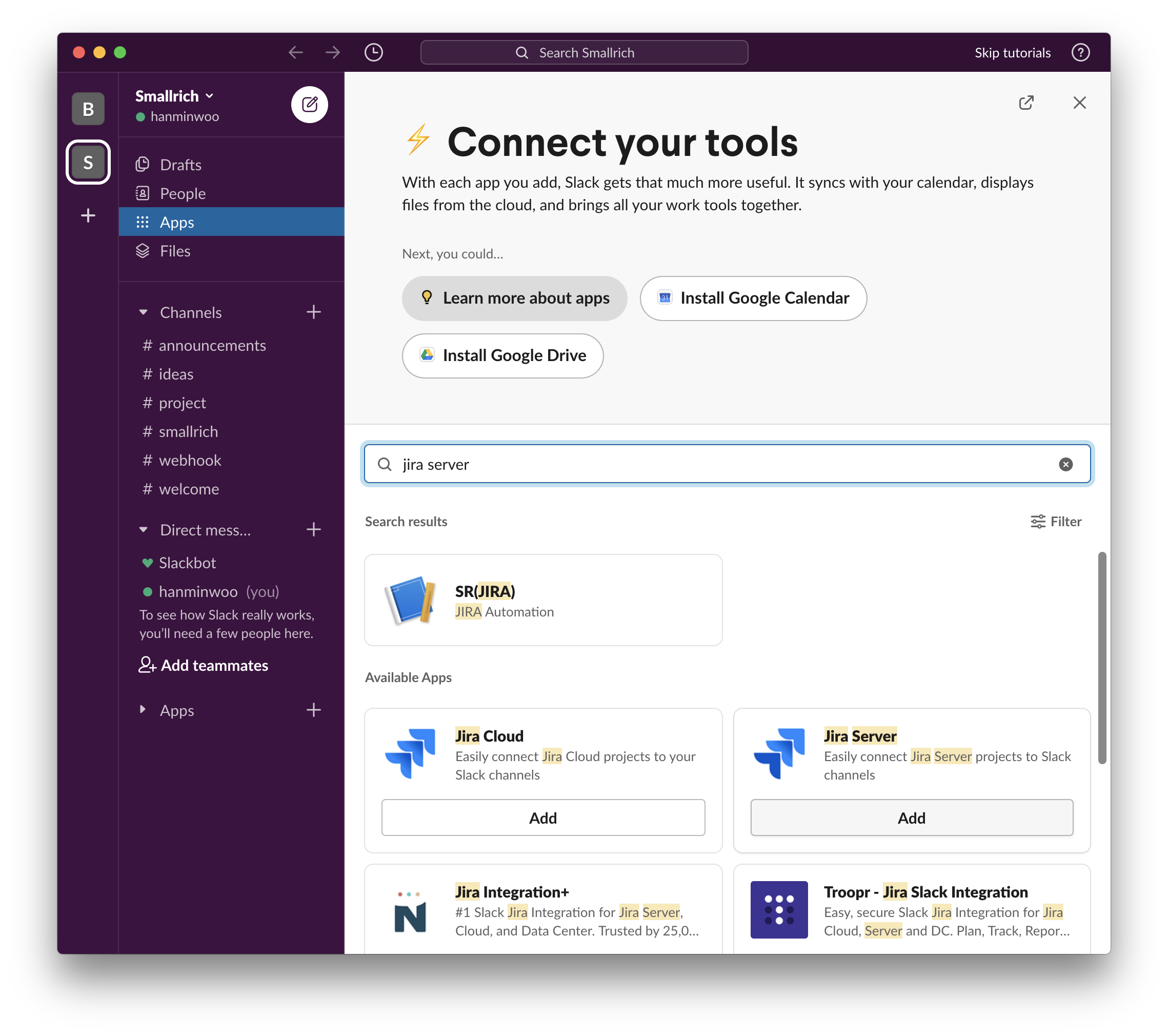Open the People menu item
This screenshot has width=1168, height=1036.
(183, 194)
